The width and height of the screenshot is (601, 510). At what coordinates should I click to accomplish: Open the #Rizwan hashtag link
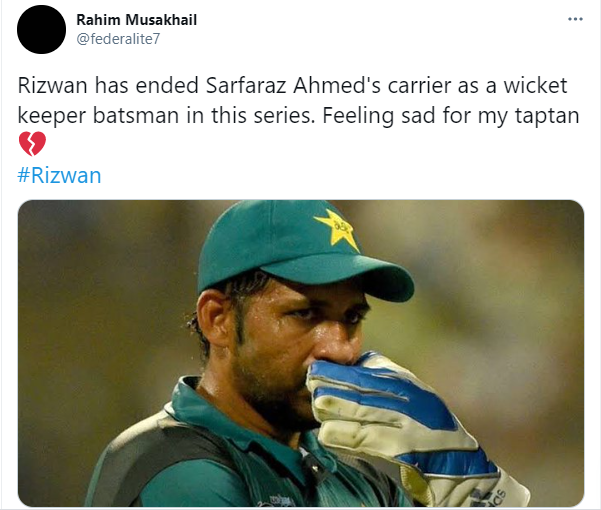coord(59,175)
